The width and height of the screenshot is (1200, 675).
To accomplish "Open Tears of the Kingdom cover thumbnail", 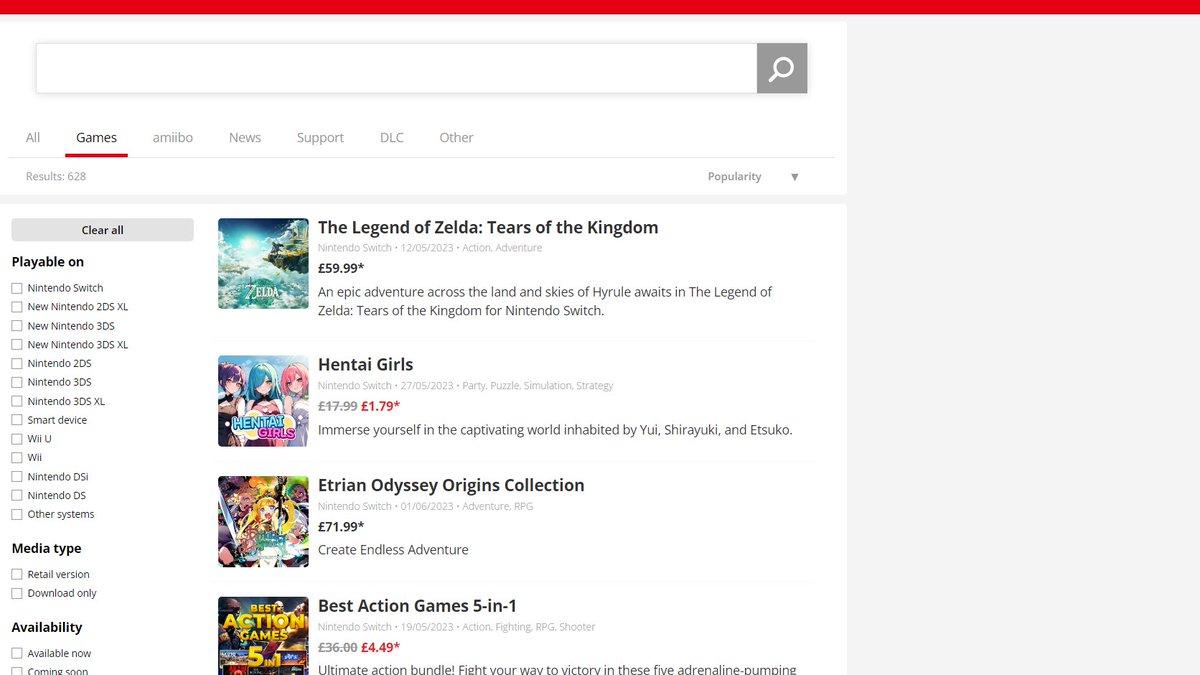I will pyautogui.click(x=263, y=263).
